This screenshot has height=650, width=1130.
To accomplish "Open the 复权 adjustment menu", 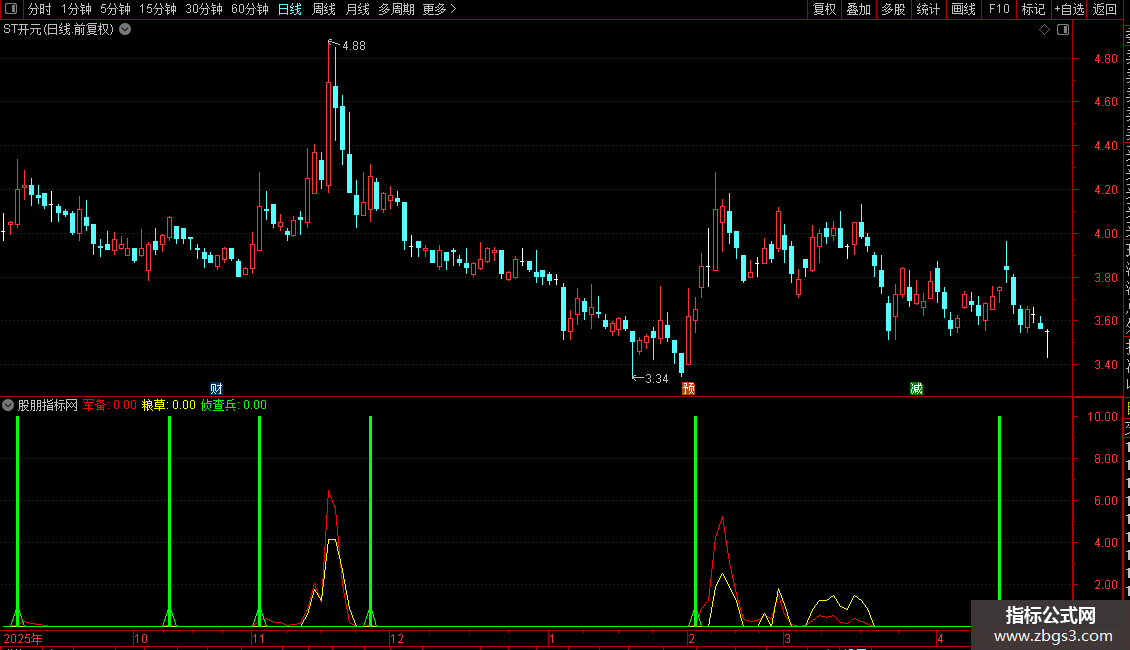I will [x=824, y=9].
